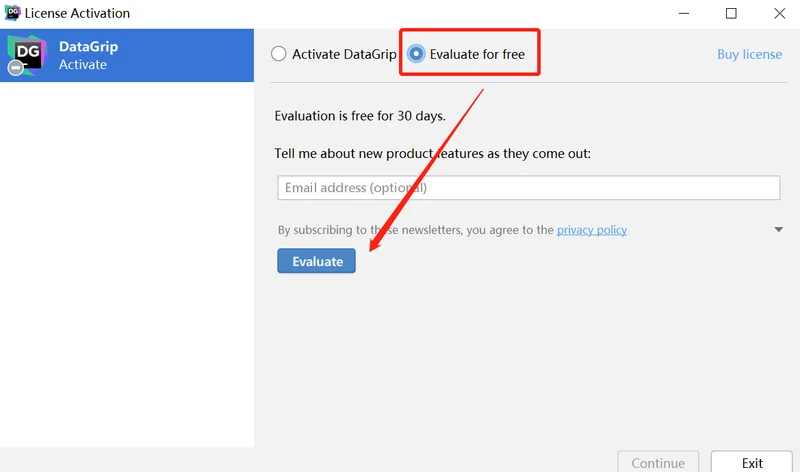Select the DataGrip Activate entry in the product list
The image size is (800, 472).
tap(127, 55)
